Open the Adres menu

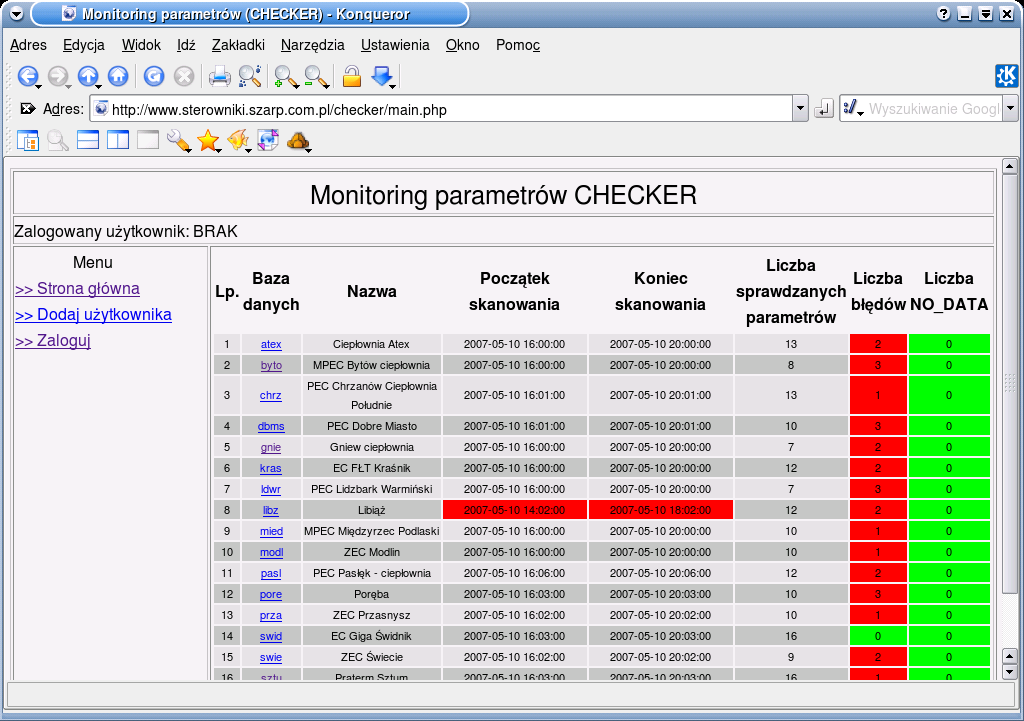click(29, 45)
